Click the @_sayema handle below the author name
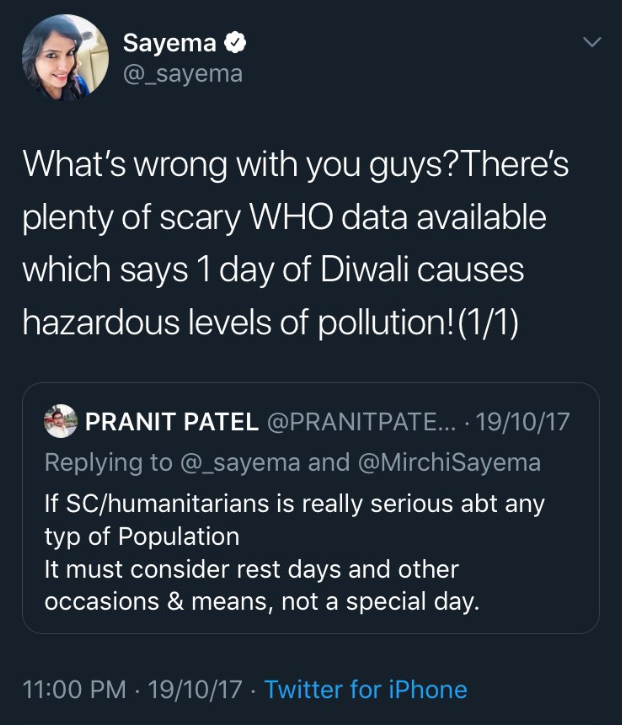Viewport: 622px width, 725px height. [182, 74]
